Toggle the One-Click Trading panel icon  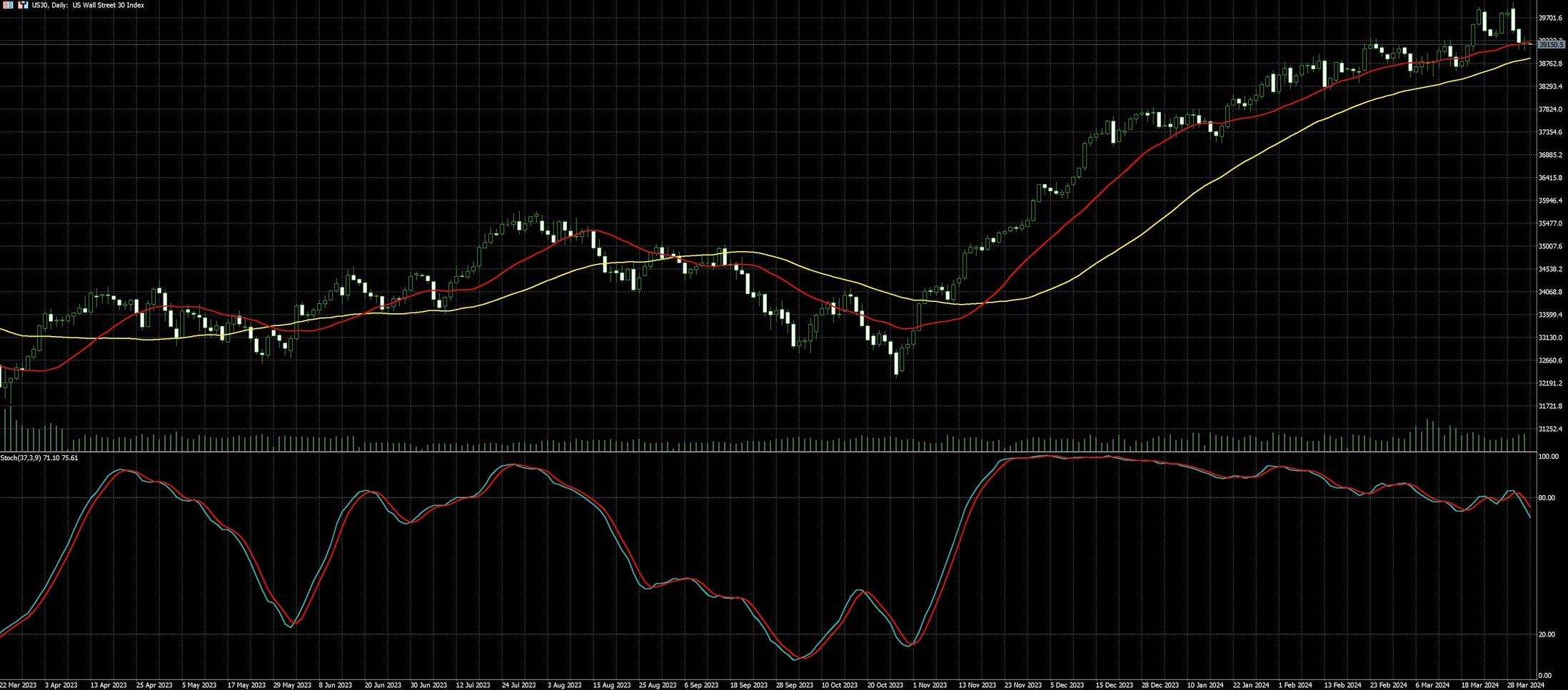[x=22, y=5]
